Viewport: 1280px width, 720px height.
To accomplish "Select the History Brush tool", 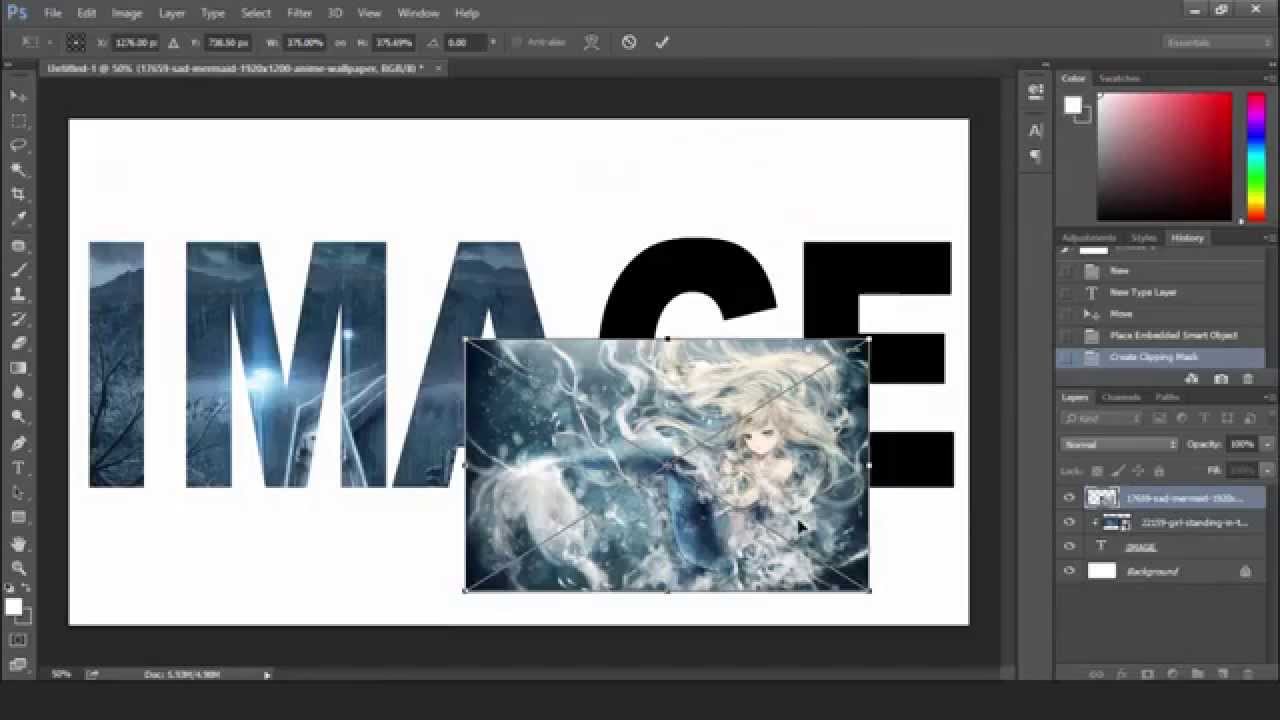I will [x=18, y=319].
